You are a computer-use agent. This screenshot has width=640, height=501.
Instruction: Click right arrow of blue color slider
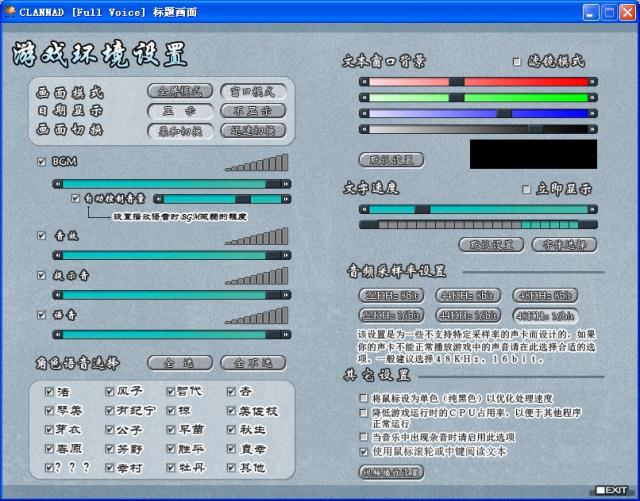point(593,114)
